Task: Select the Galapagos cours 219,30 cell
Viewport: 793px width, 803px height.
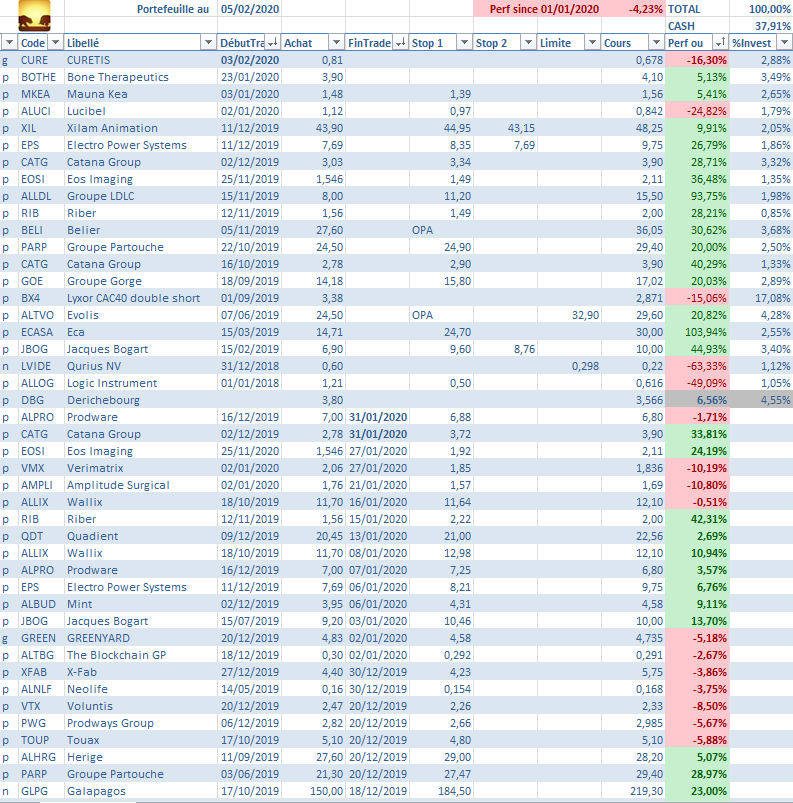Action: [633, 791]
